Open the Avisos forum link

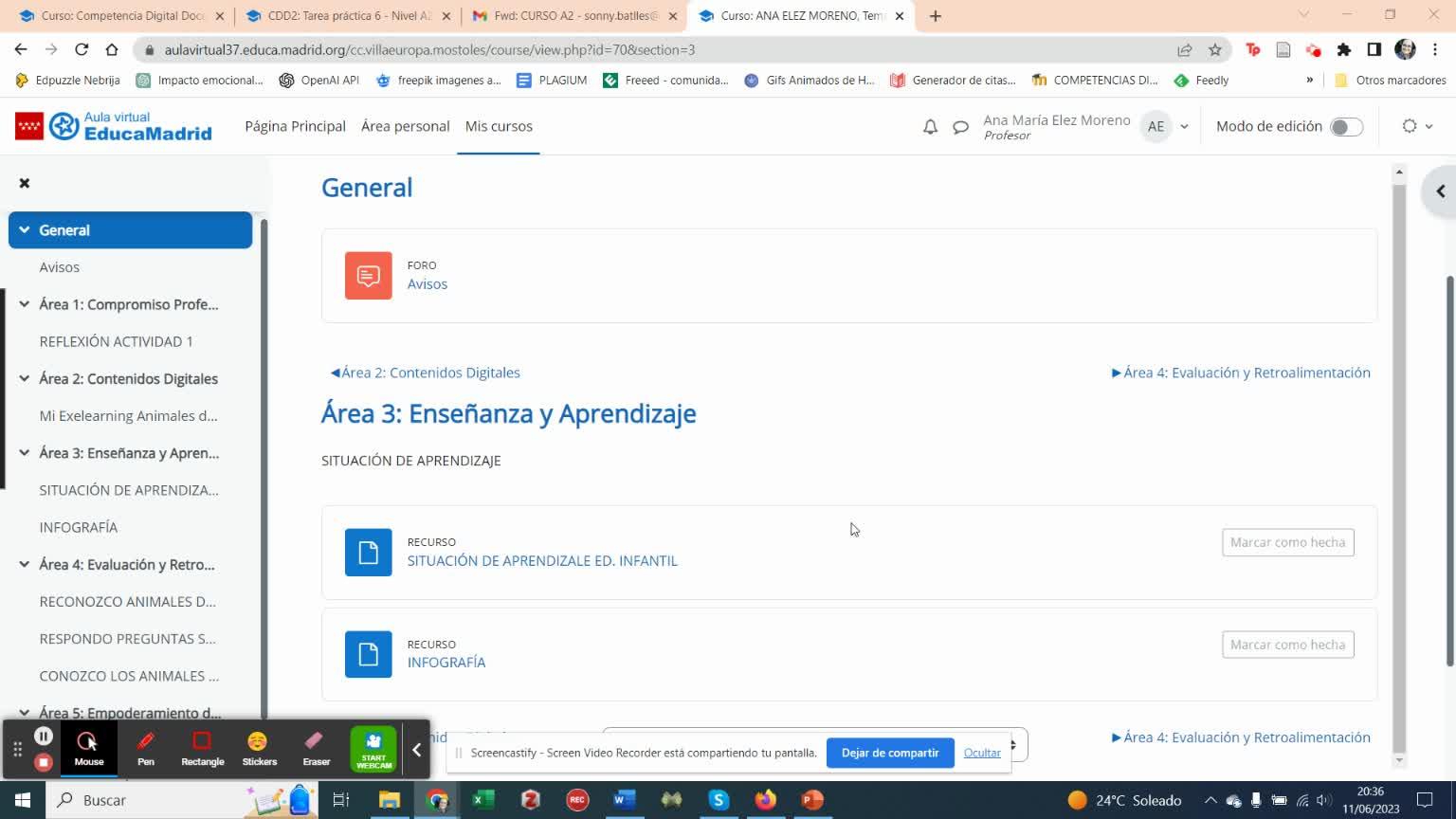pos(428,284)
